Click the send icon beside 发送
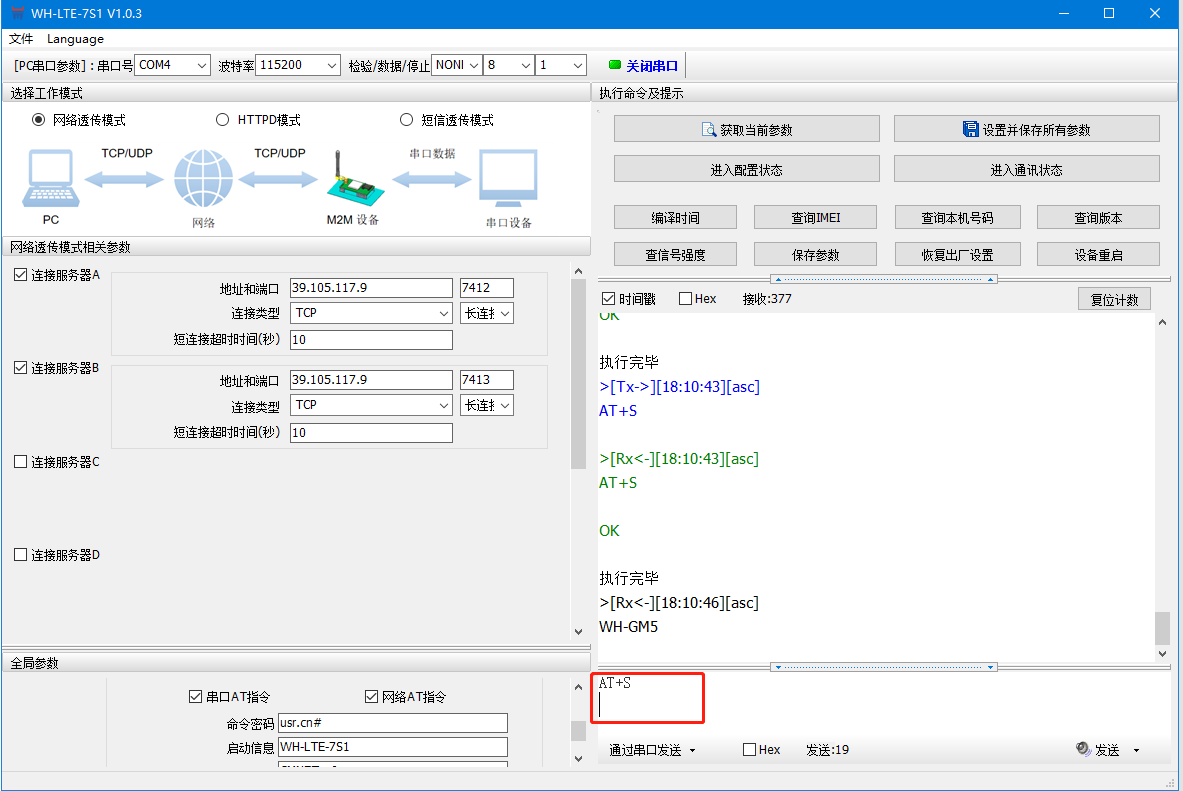This screenshot has width=1183, height=791. [1082, 749]
